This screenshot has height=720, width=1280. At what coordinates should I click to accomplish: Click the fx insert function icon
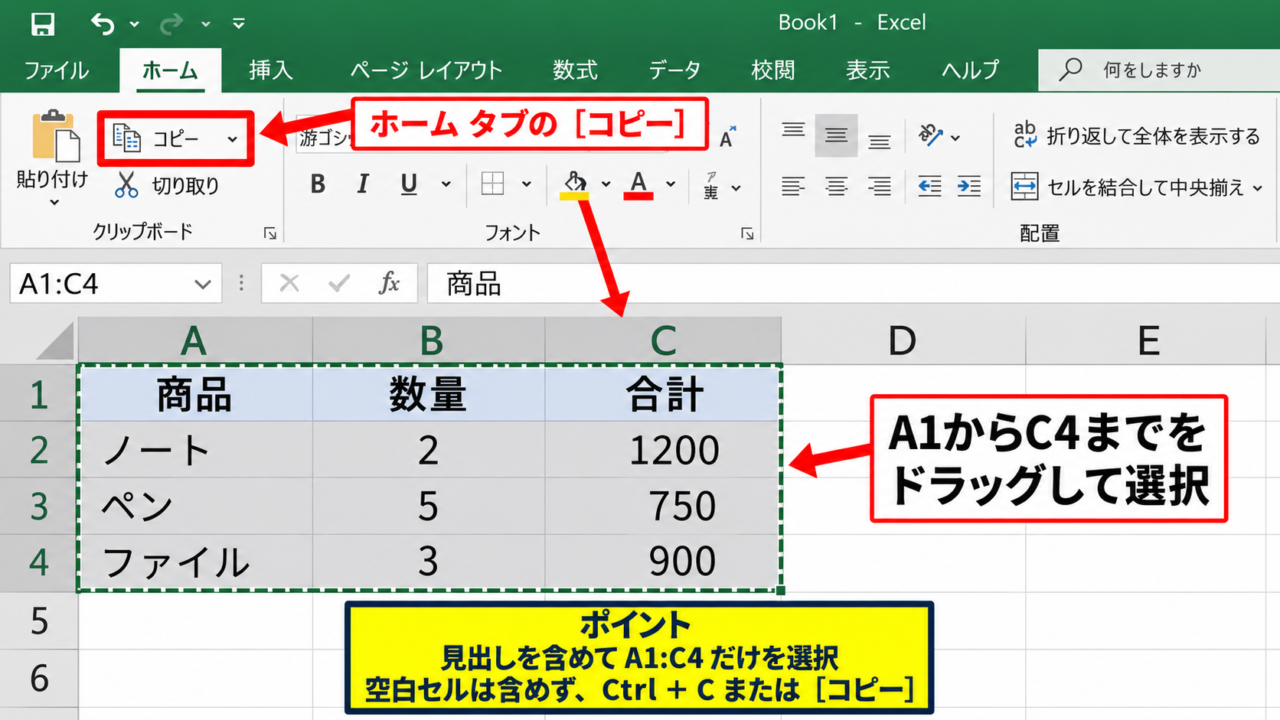pyautogui.click(x=389, y=284)
